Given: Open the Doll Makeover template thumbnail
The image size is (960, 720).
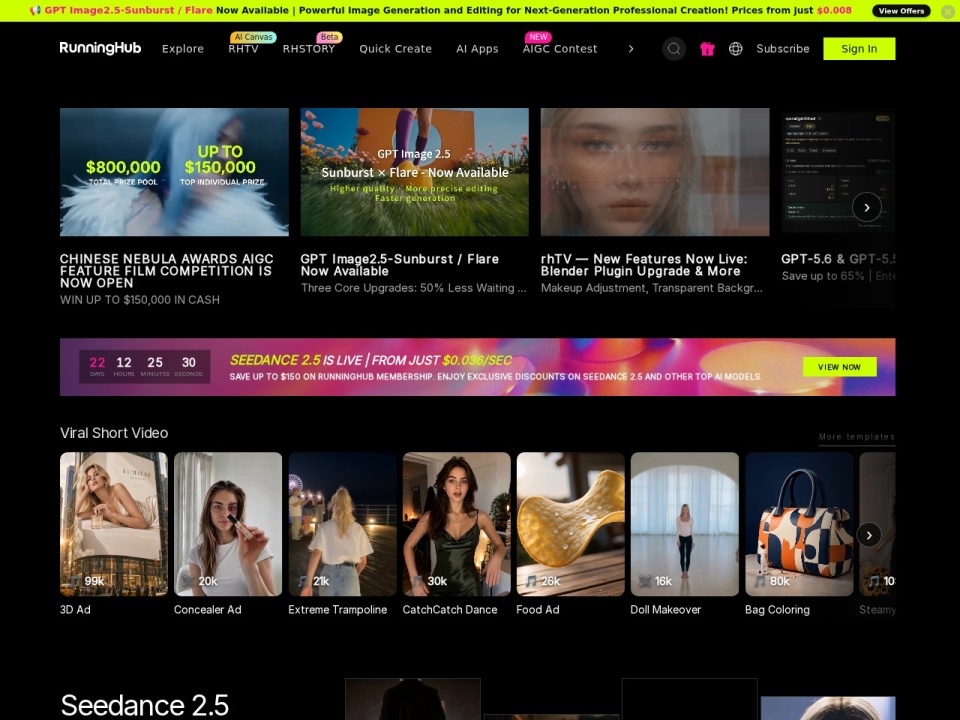Looking at the screenshot, I should point(684,524).
